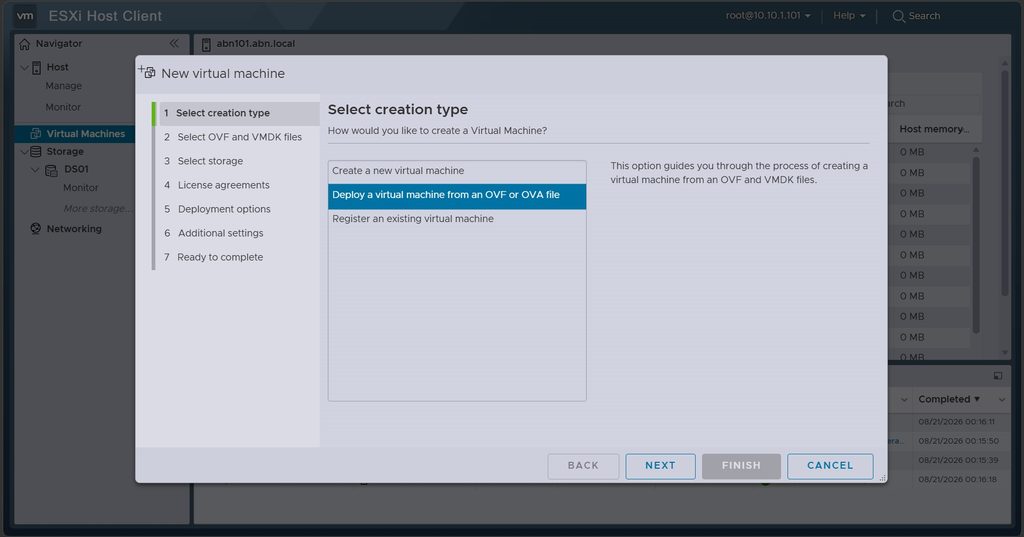Open the root@10.10.1.101 user dropdown
The width and height of the screenshot is (1024, 537).
click(x=768, y=16)
